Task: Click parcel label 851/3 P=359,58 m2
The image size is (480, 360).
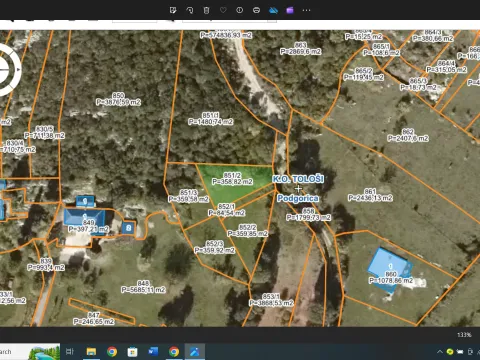Action: pyautogui.click(x=189, y=196)
